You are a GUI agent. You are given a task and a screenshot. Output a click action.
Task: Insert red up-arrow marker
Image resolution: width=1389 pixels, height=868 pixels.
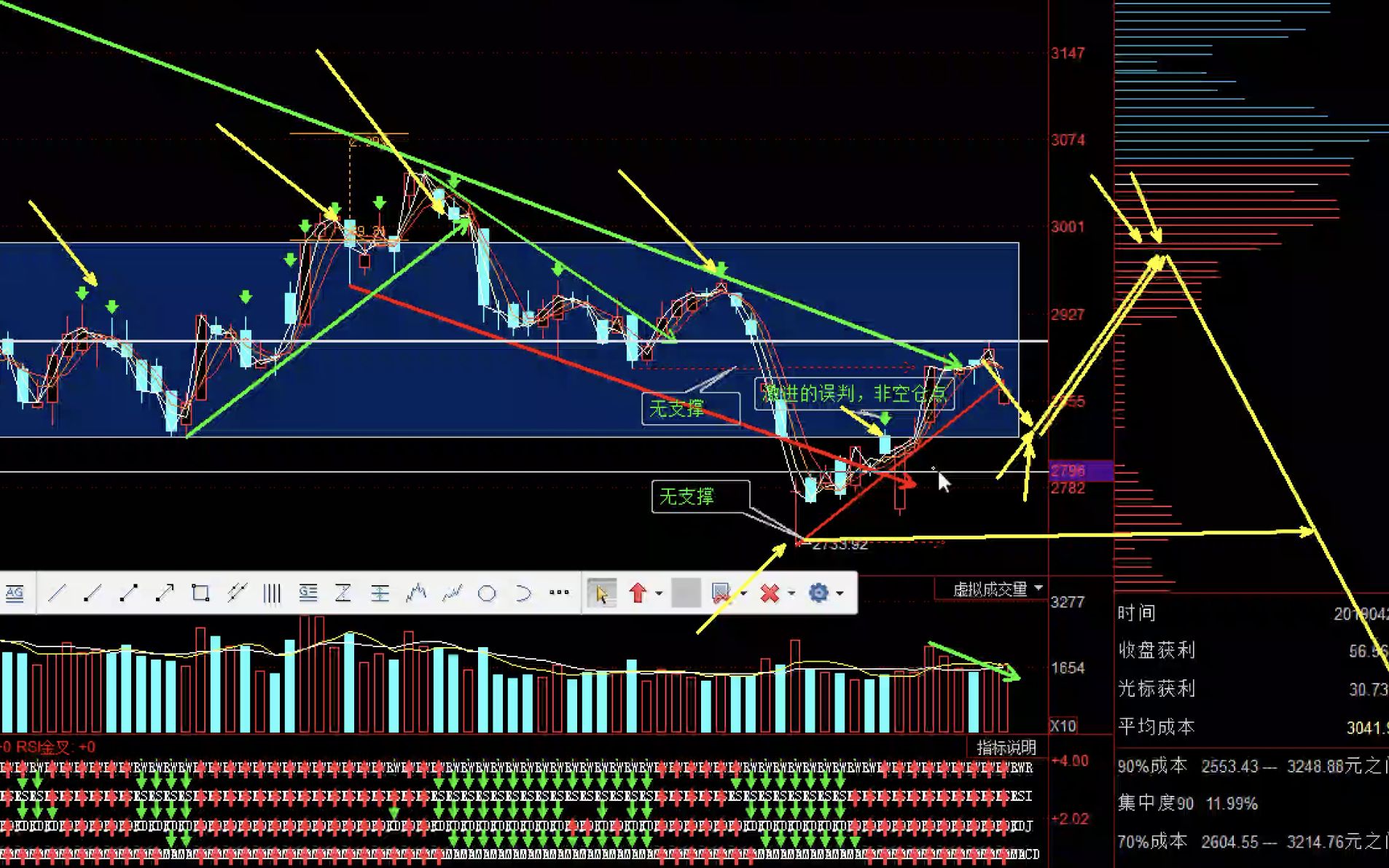point(638,593)
